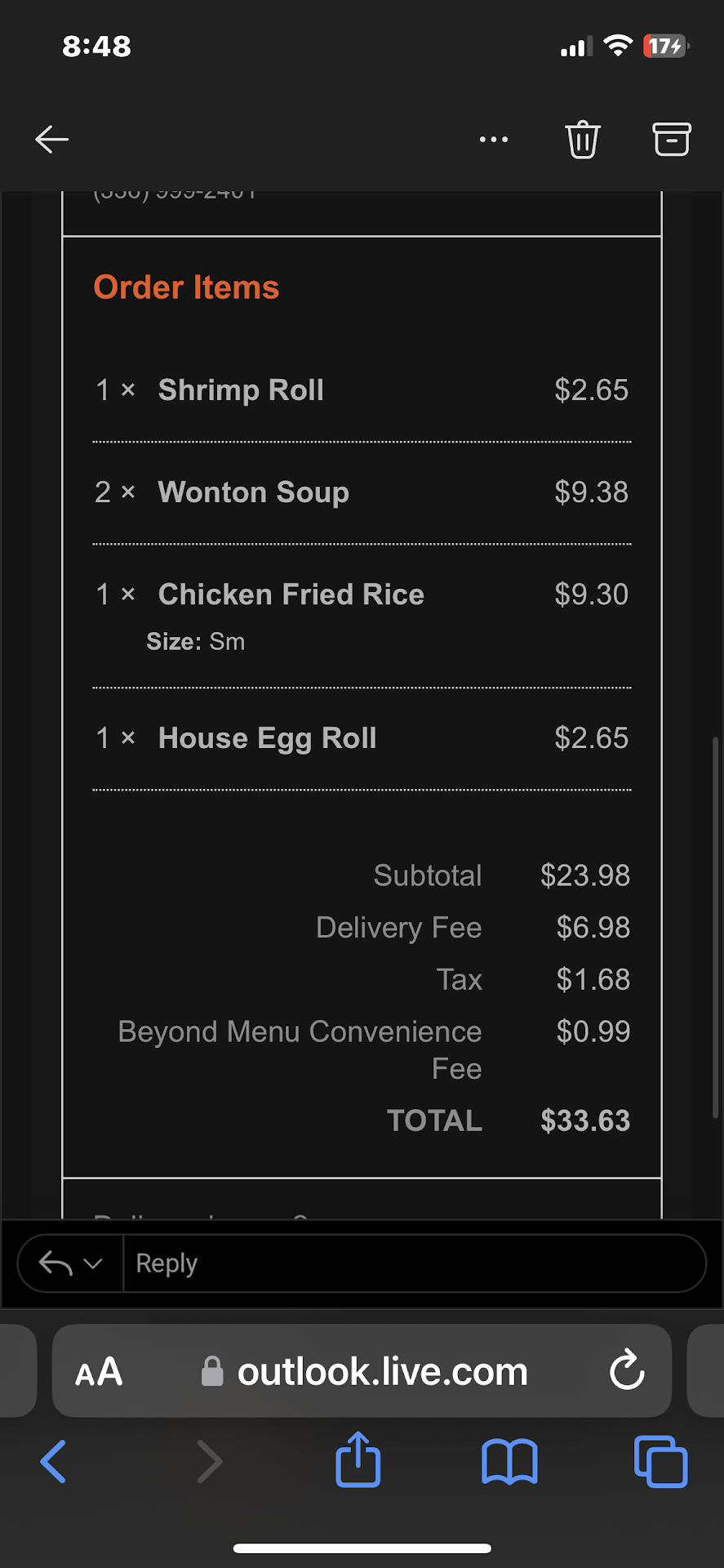
Task: Tap the back arrow in email header
Action: pyautogui.click(x=51, y=140)
